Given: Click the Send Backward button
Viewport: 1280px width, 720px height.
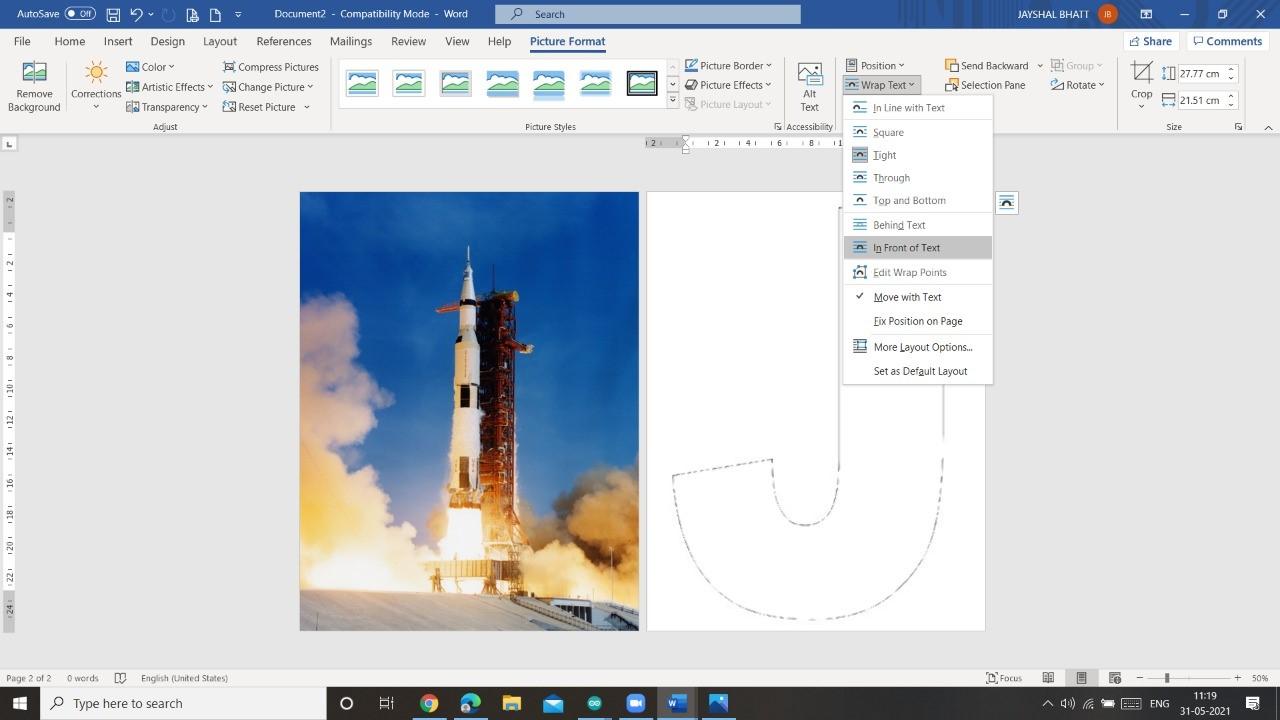Looking at the screenshot, I should pyautogui.click(x=987, y=65).
